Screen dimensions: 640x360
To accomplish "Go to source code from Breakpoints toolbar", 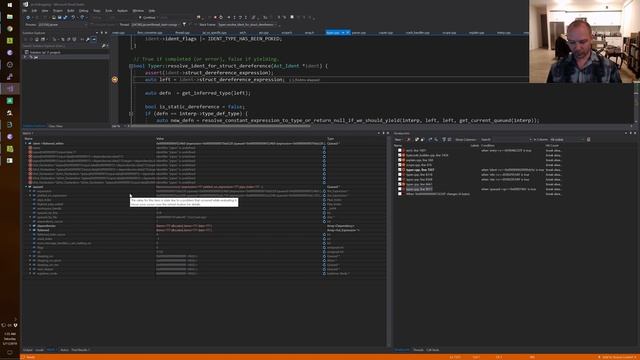I will click(x=444, y=140).
